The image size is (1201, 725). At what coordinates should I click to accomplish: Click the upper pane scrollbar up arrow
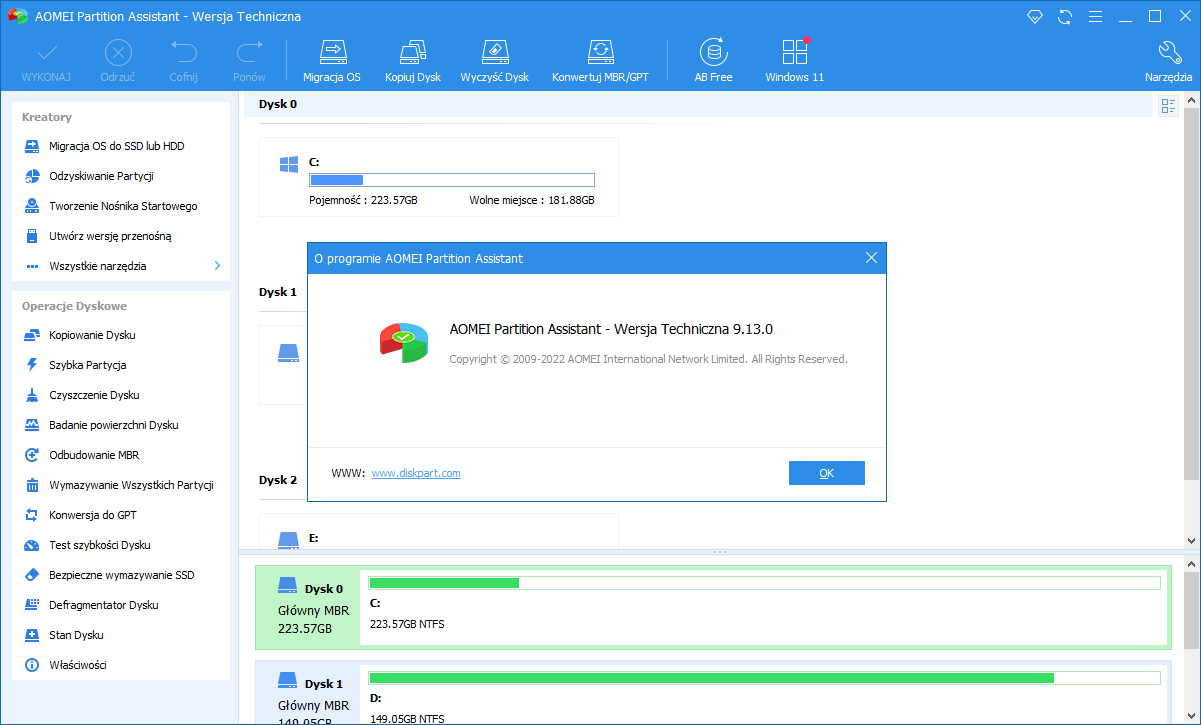click(x=1192, y=100)
